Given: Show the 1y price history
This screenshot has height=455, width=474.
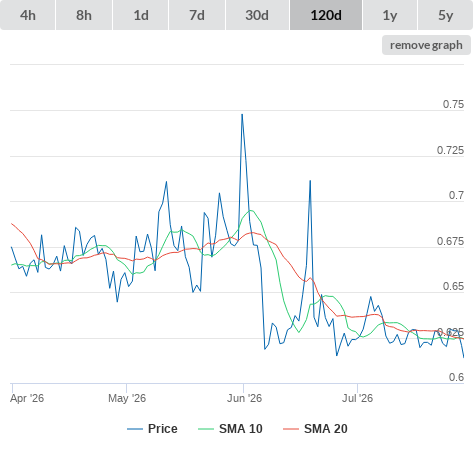Looking at the screenshot, I should point(390,15).
